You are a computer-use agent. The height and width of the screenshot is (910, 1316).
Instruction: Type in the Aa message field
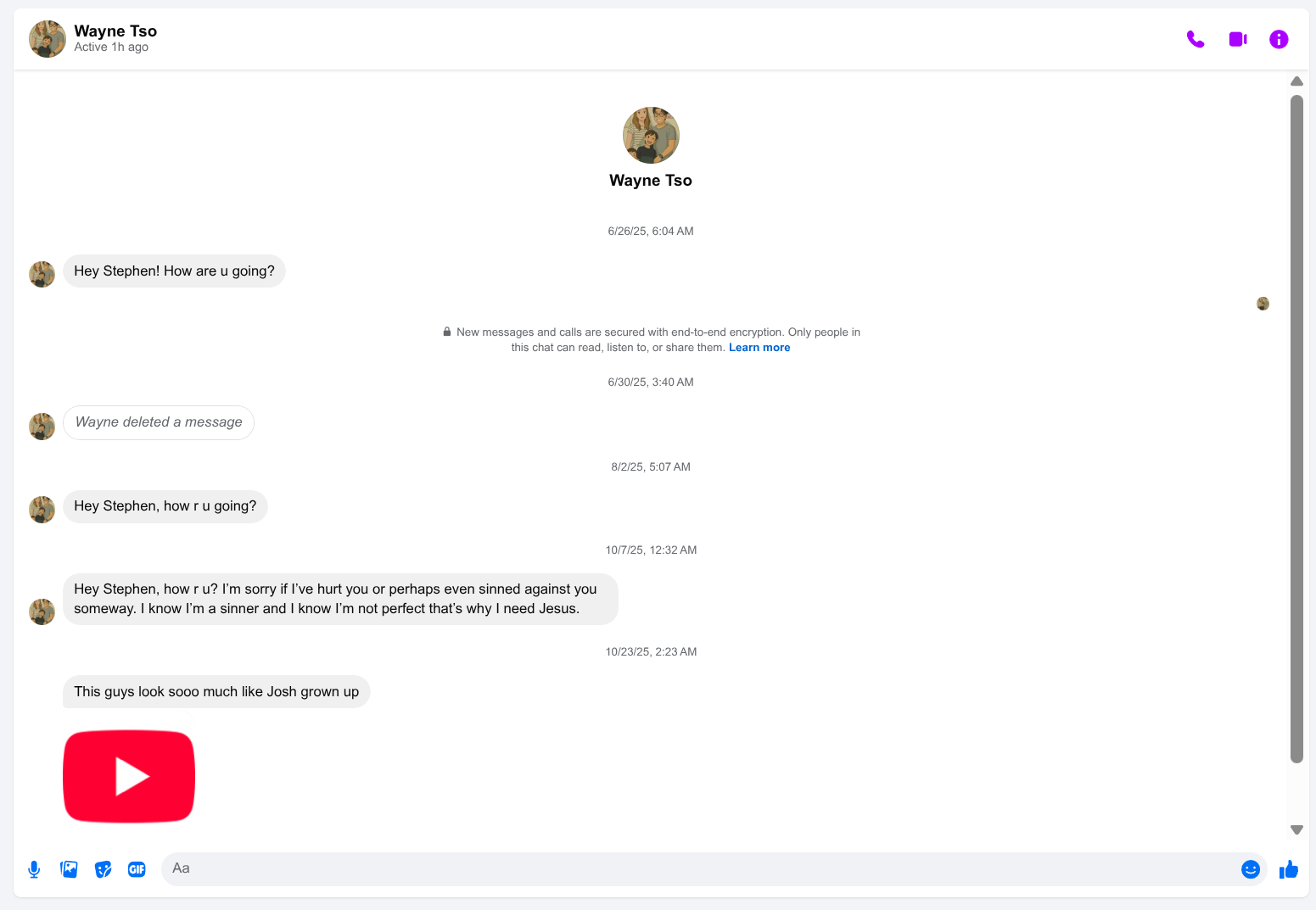point(696,868)
